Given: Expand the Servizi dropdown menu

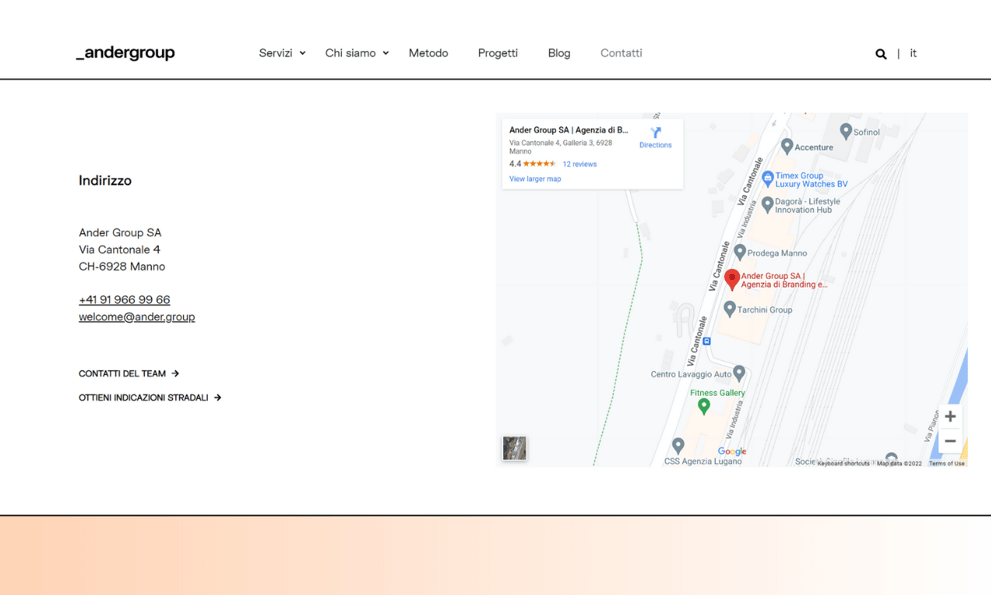Looking at the screenshot, I should [280, 53].
